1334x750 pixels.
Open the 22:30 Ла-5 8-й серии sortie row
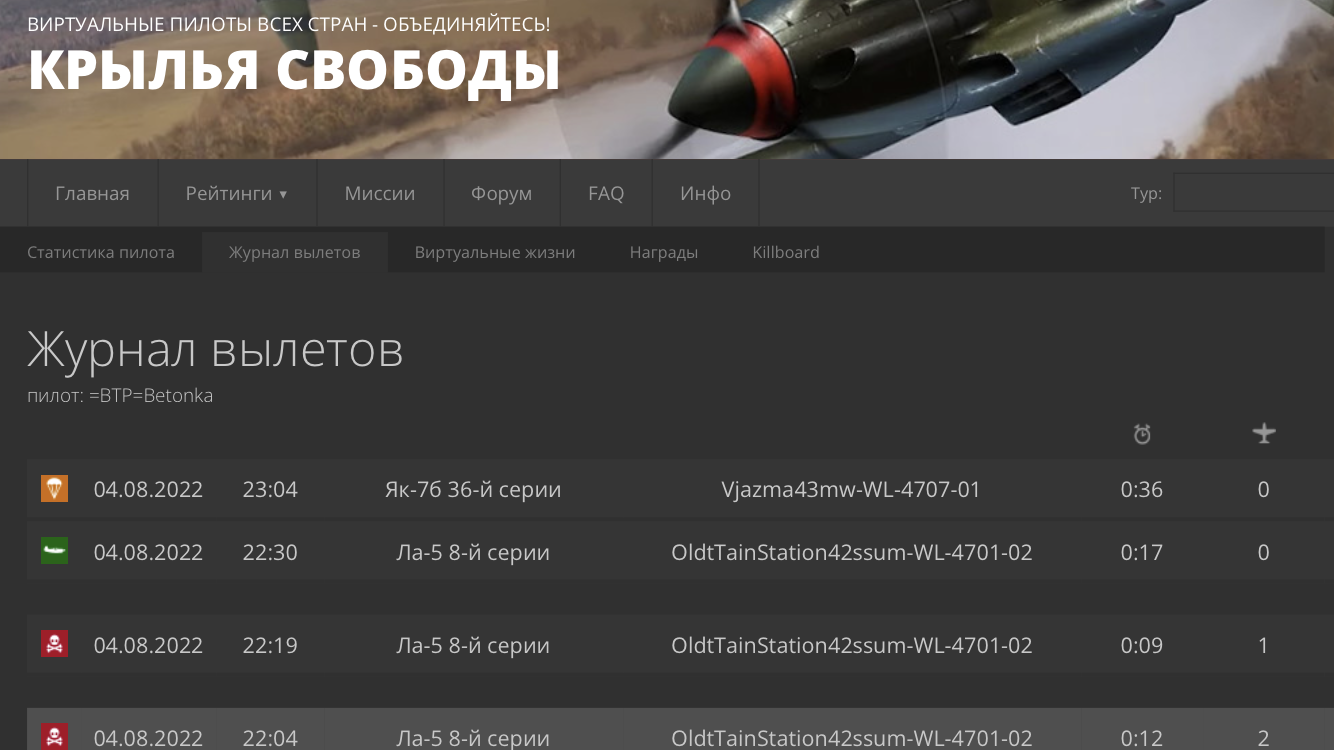pos(680,551)
